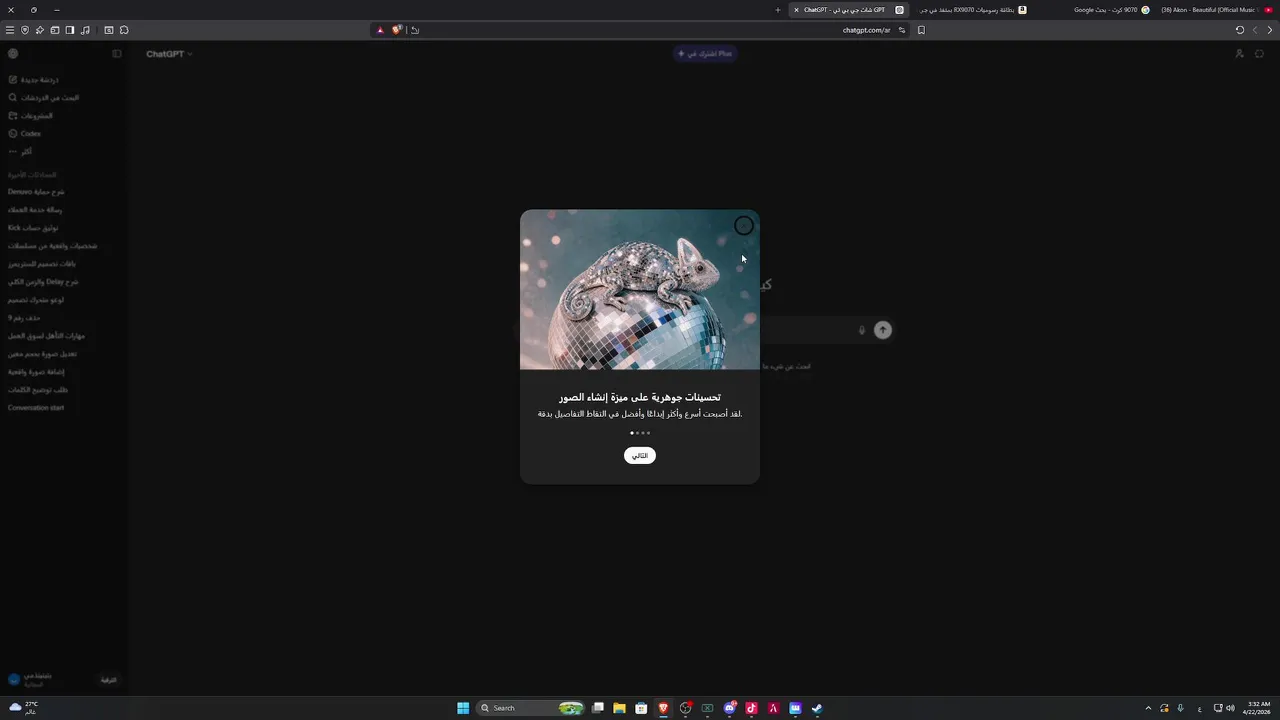This screenshot has width=1280, height=720.
Task: Open File Explorer from the taskbar
Action: (x=619, y=708)
